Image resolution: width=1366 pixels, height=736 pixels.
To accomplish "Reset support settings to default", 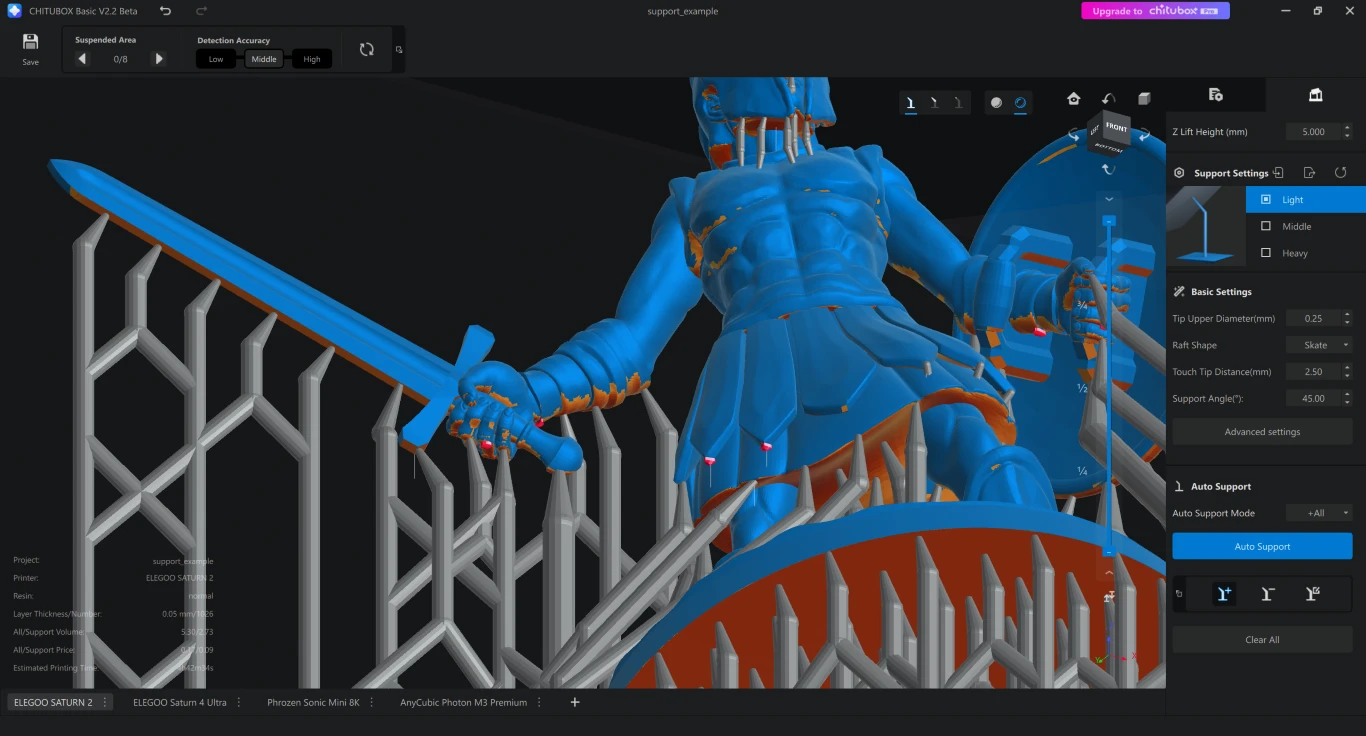I will pyautogui.click(x=1341, y=173).
